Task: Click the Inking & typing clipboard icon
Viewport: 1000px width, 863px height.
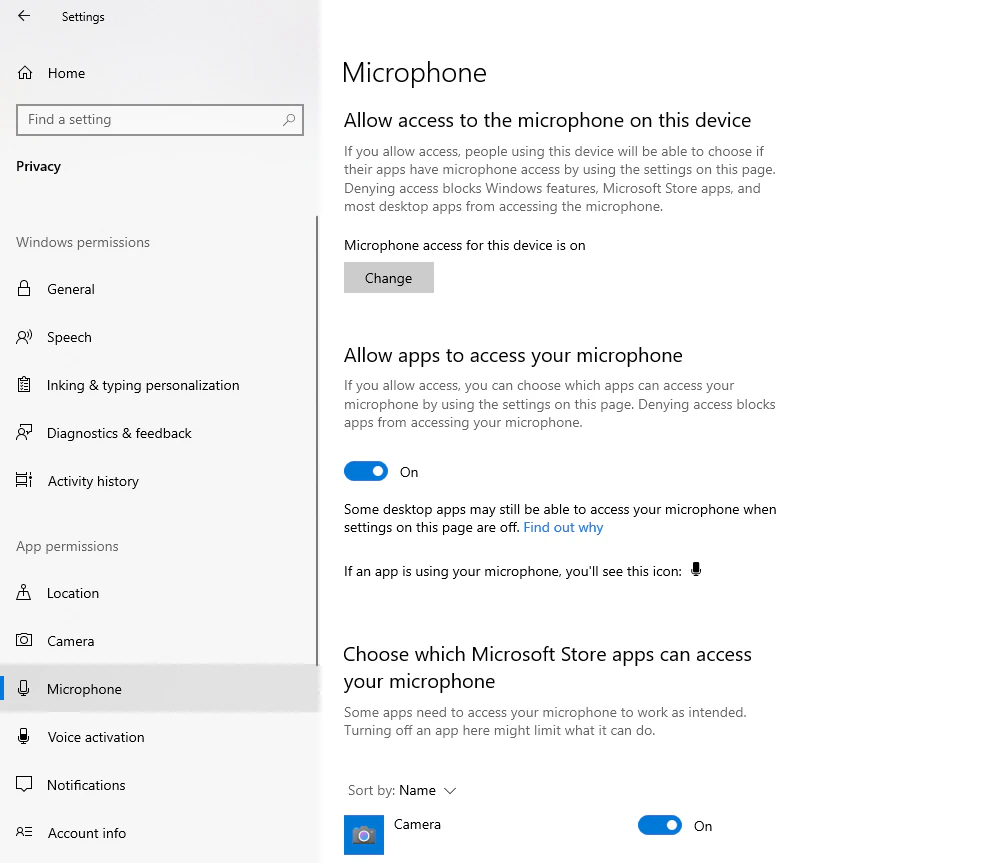Action: [x=24, y=385]
